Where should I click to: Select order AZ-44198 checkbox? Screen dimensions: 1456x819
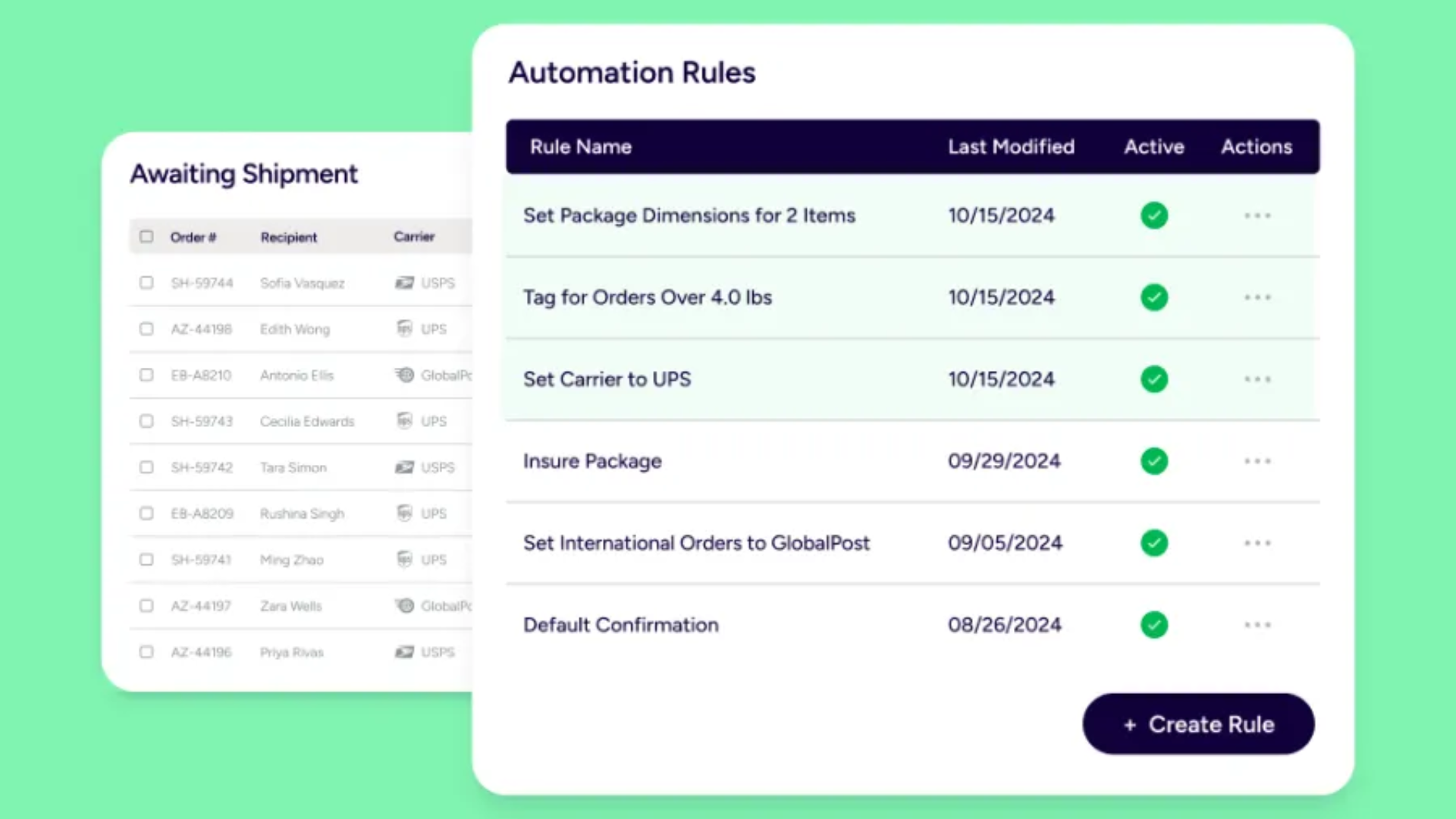coord(146,329)
